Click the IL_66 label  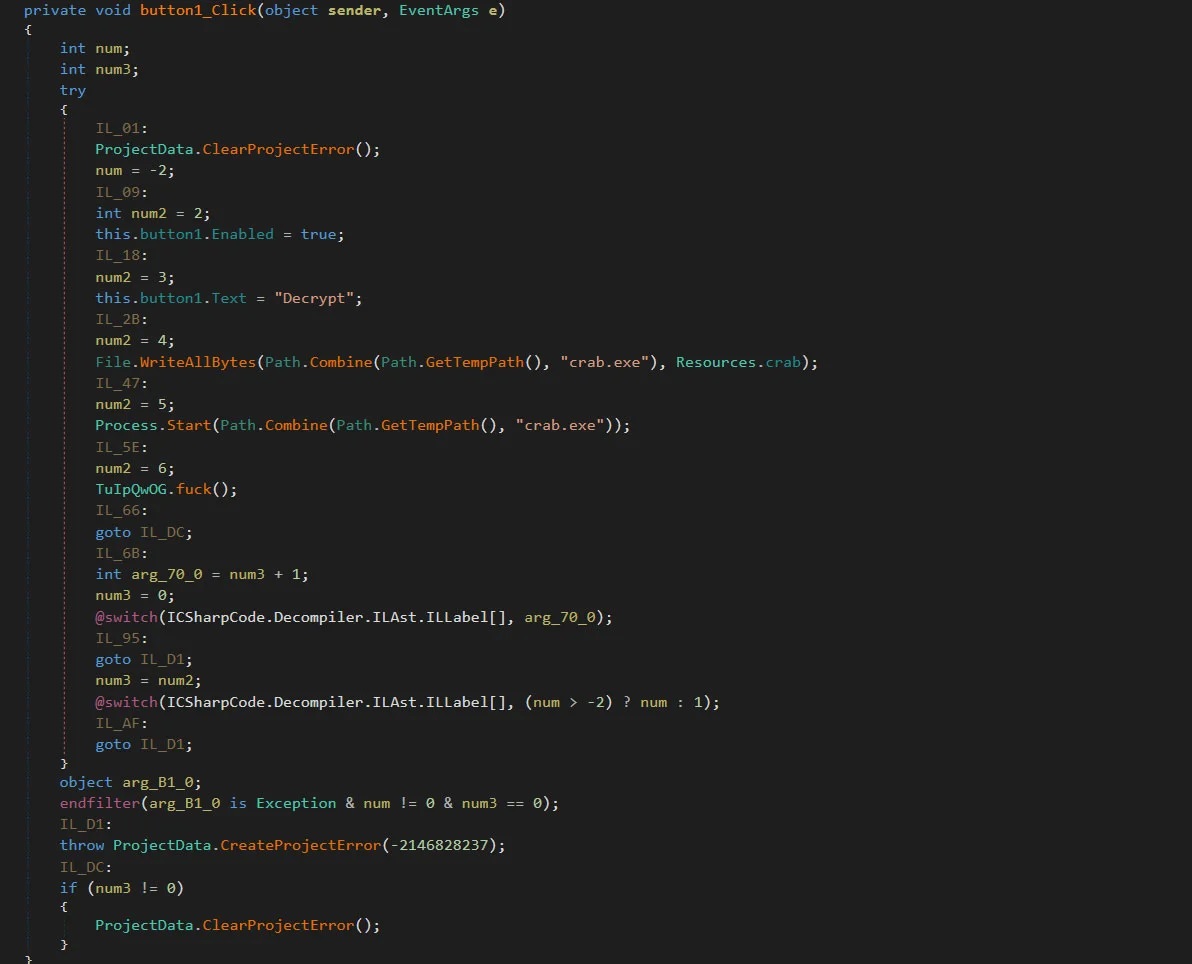pyautogui.click(x=121, y=510)
